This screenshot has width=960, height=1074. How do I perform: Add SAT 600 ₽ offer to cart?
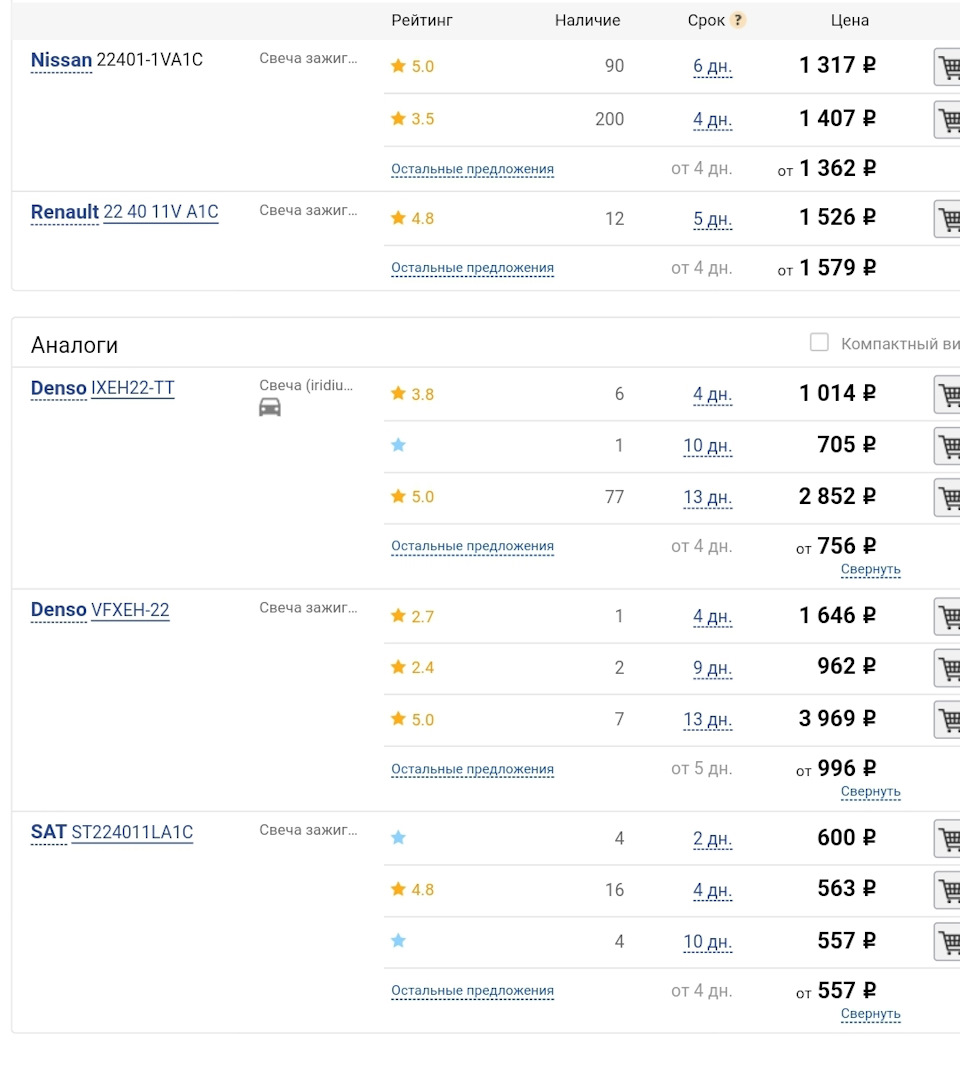tap(947, 839)
